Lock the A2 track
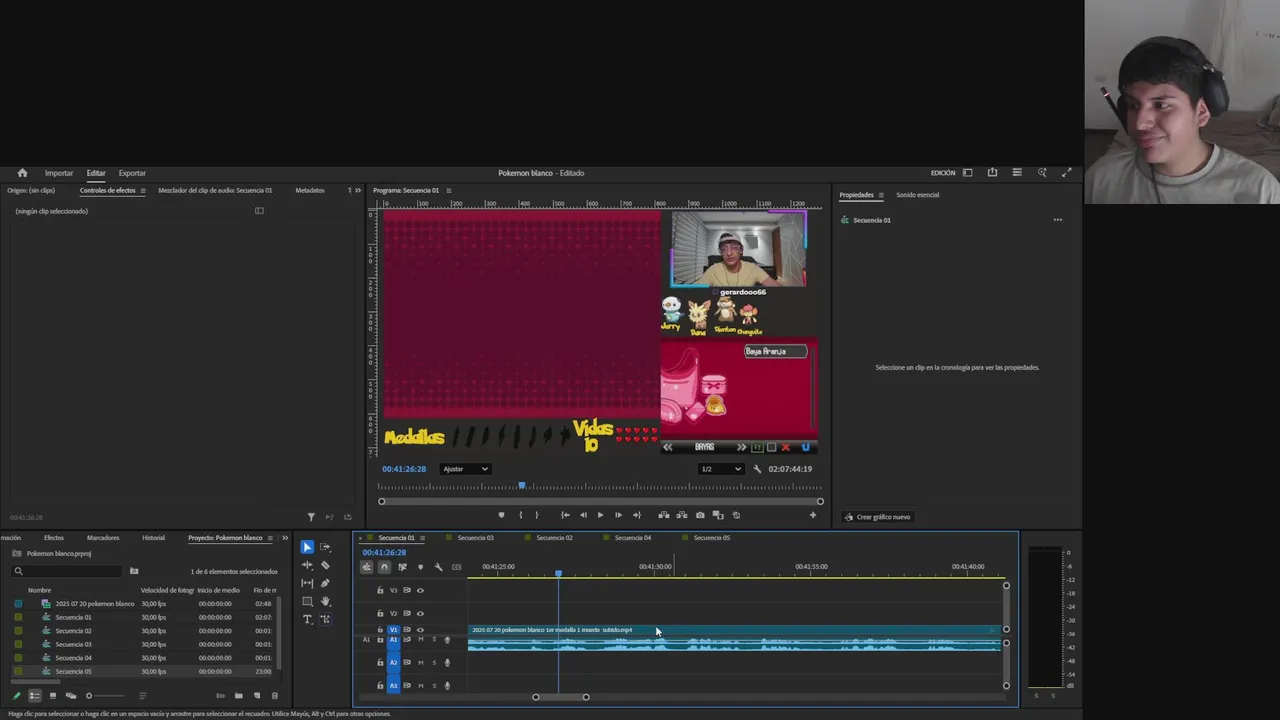1280x720 pixels. point(380,662)
